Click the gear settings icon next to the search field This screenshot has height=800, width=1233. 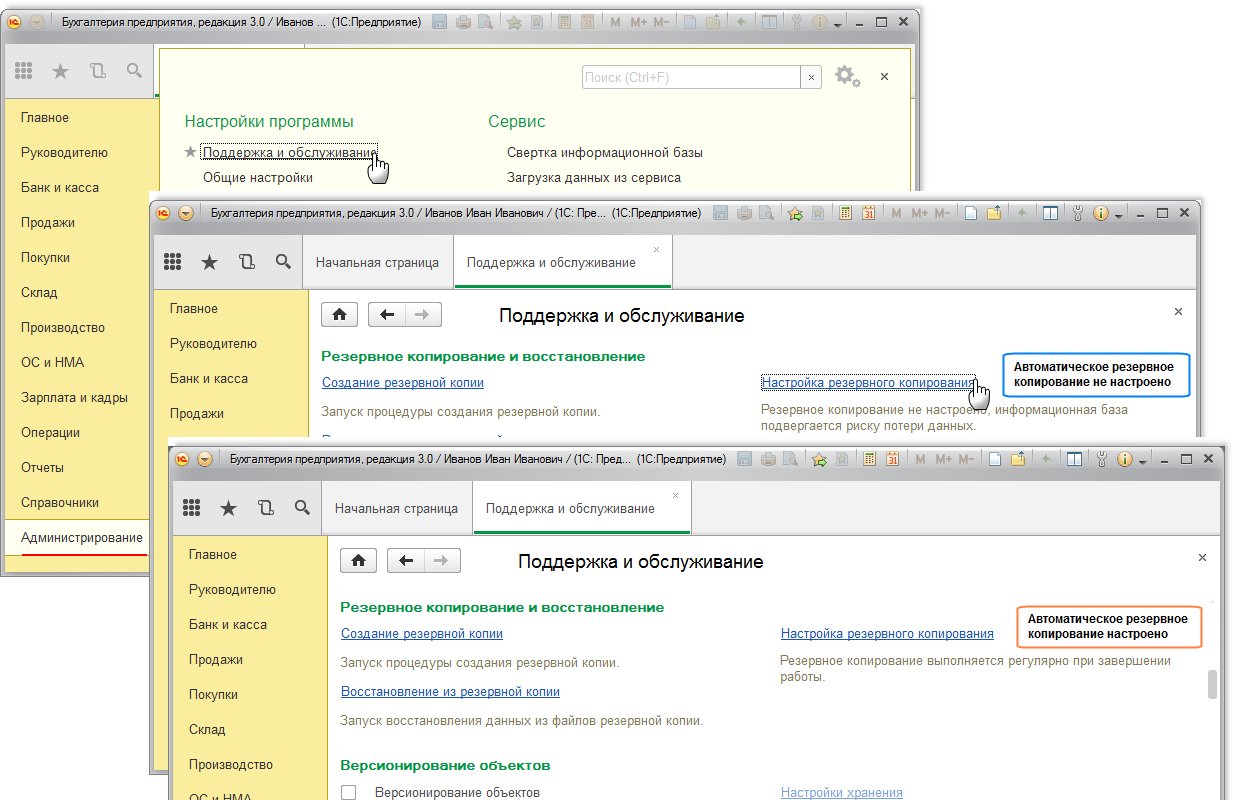tap(846, 76)
